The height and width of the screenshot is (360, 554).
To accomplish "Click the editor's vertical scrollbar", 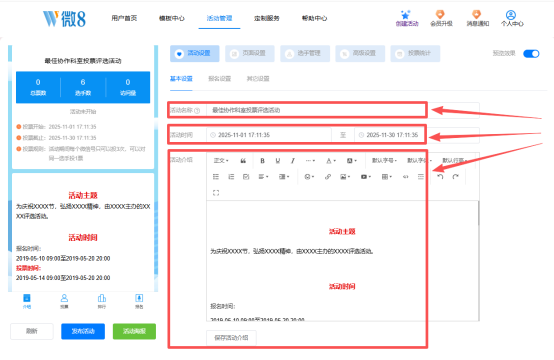I will (x=478, y=214).
